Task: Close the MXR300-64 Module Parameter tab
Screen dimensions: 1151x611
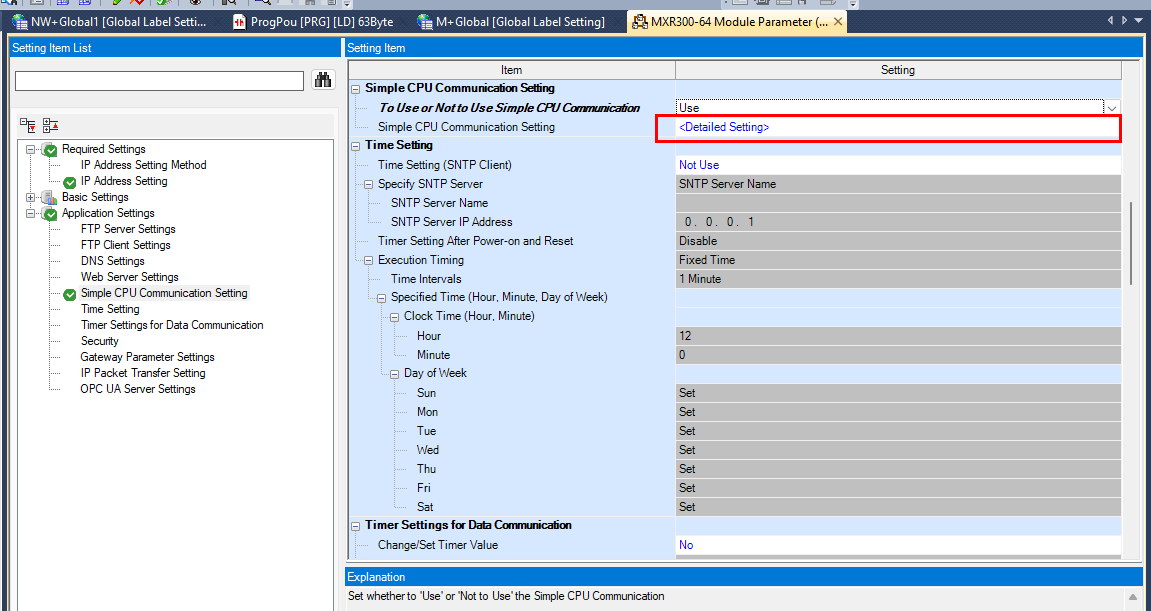Action: click(838, 22)
